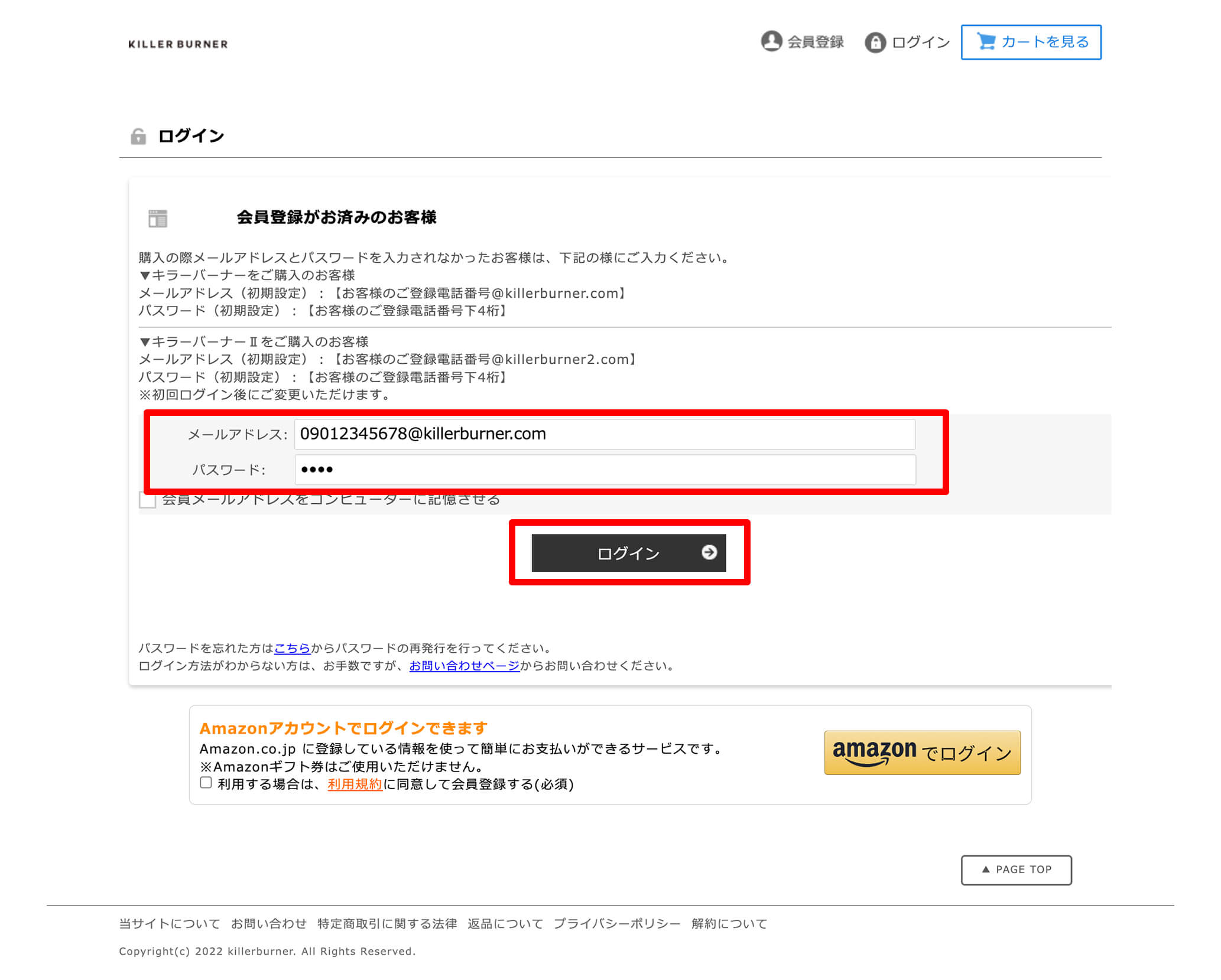The height and width of the screenshot is (980, 1221).
Task: Focus the パスワード input field
Action: pos(604,470)
